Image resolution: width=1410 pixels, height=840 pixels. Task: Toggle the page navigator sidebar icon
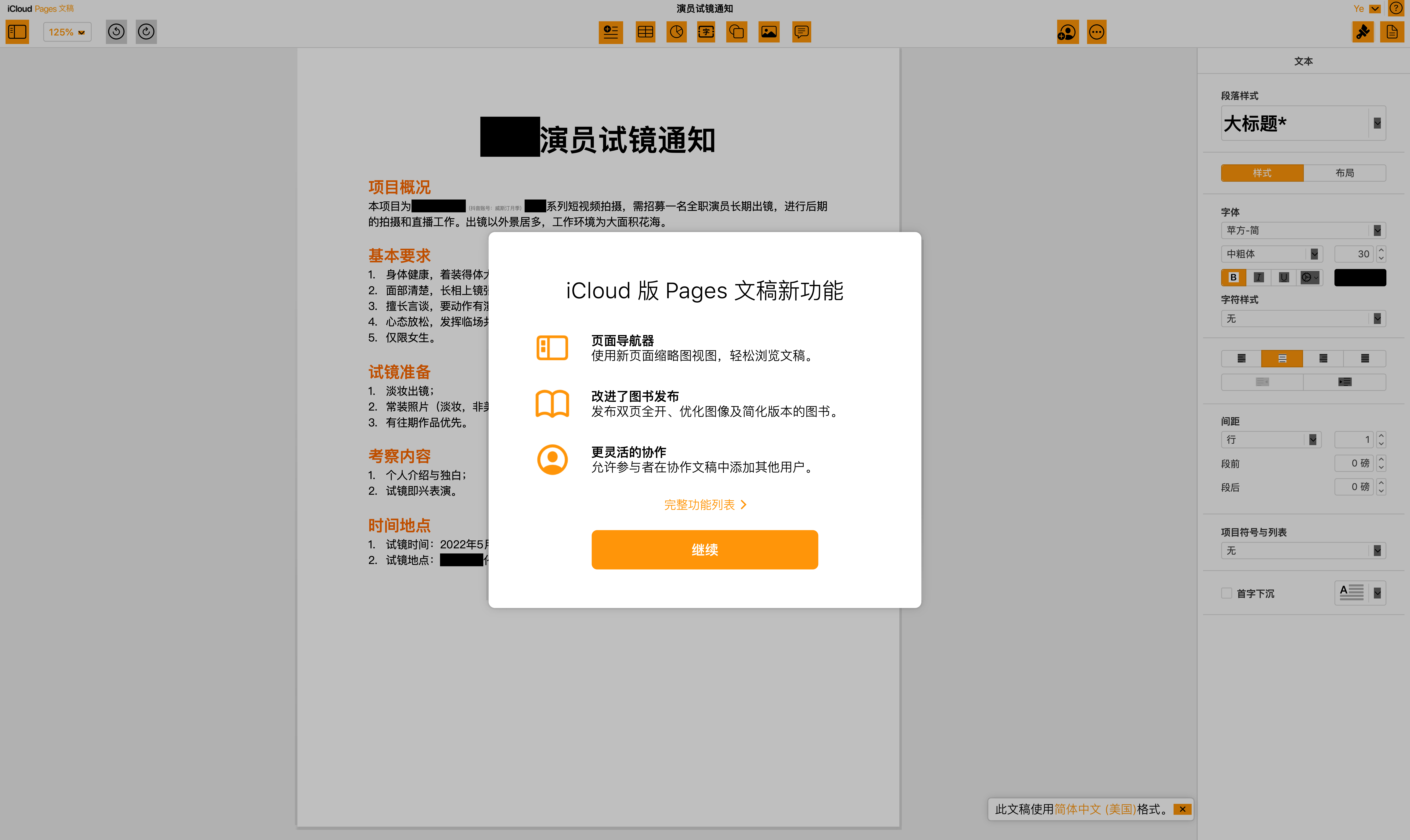tap(17, 32)
